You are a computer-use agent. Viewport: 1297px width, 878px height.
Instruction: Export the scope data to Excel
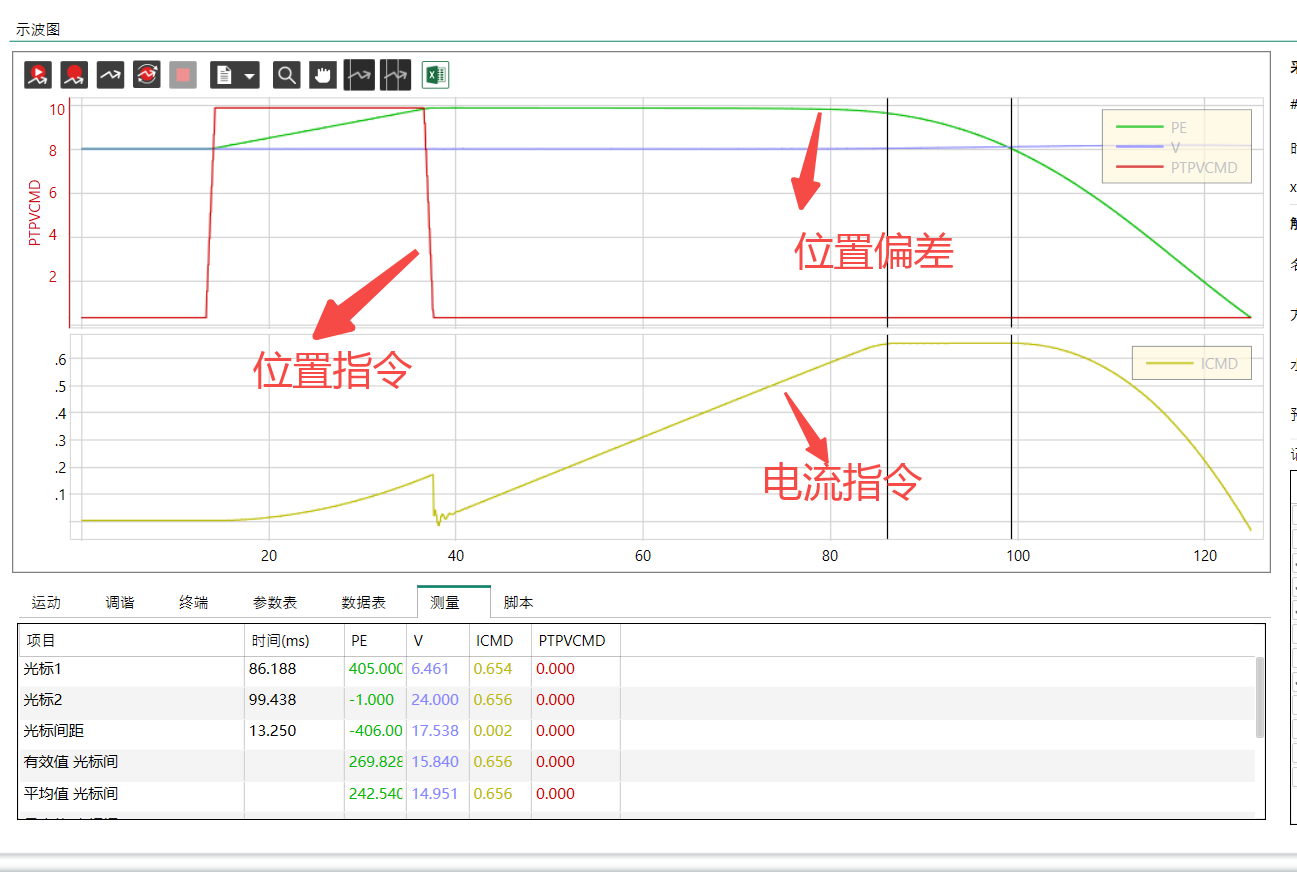pyautogui.click(x=436, y=75)
